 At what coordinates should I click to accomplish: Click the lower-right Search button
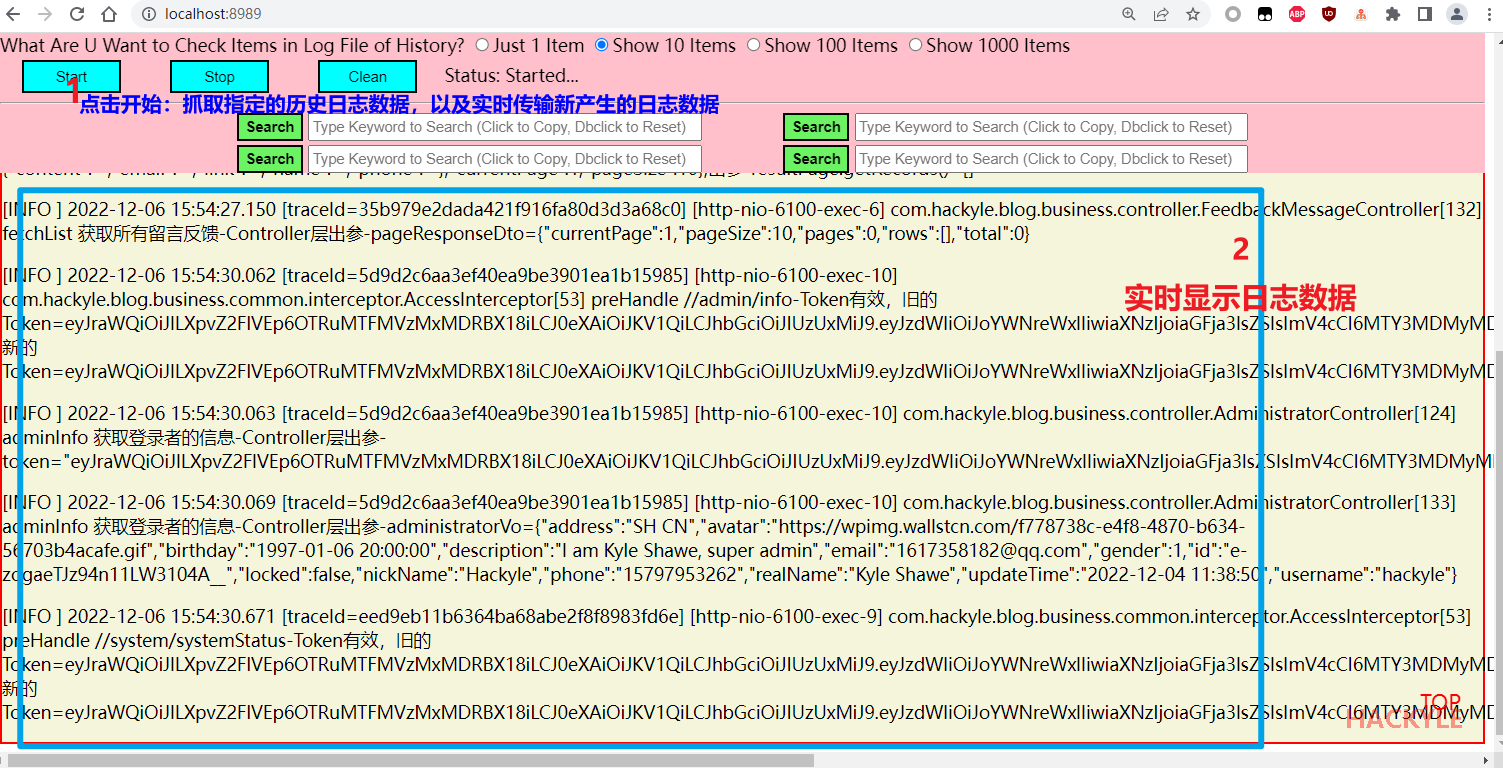(816, 159)
